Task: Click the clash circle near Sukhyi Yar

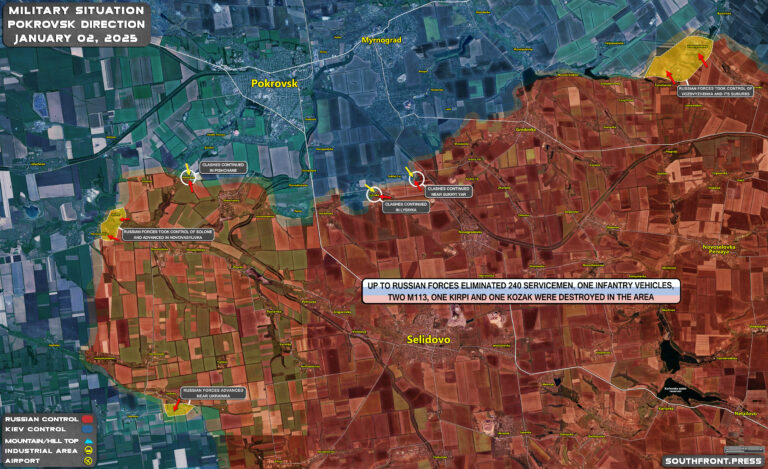Action: [416, 179]
